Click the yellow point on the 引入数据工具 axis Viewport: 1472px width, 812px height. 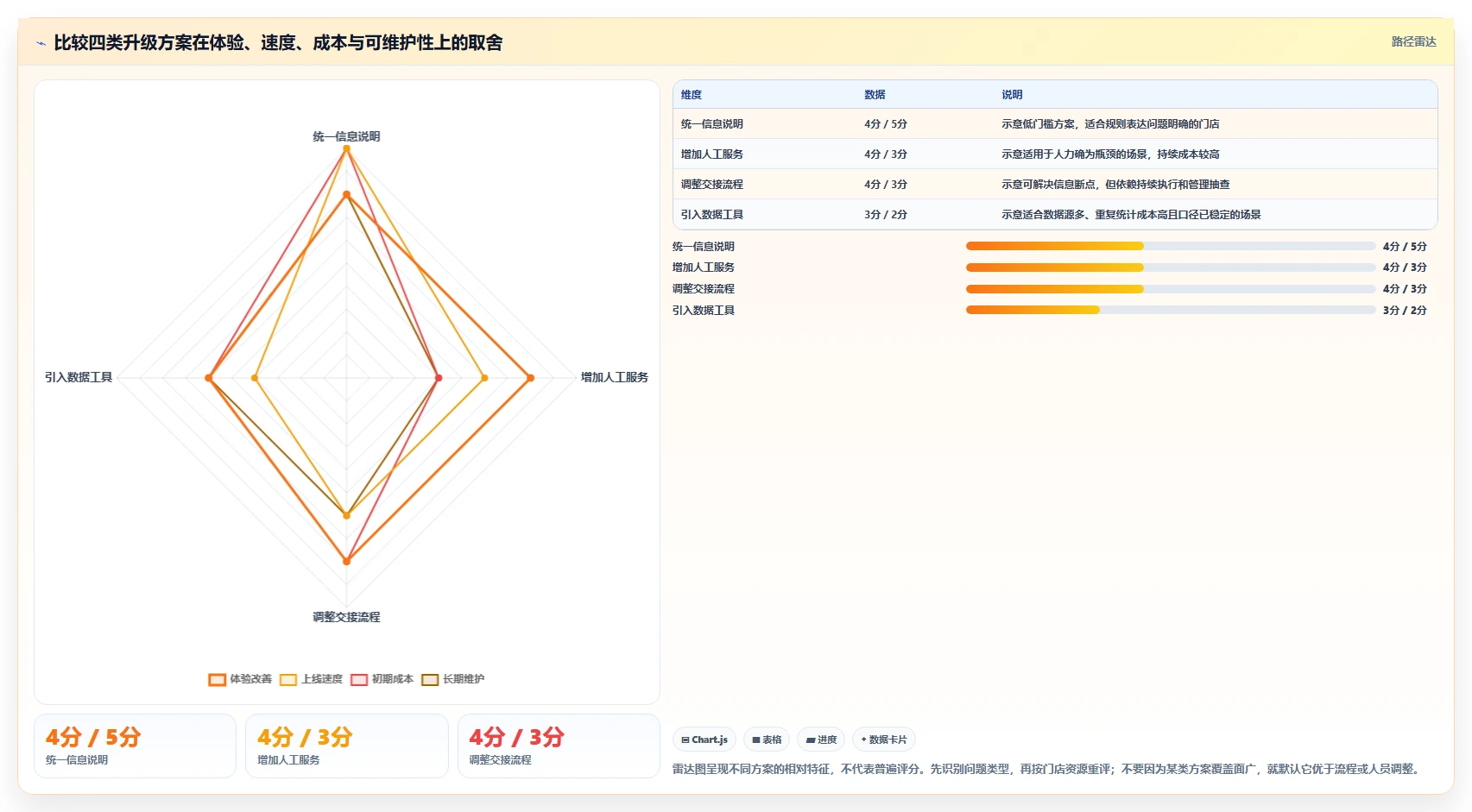point(255,378)
